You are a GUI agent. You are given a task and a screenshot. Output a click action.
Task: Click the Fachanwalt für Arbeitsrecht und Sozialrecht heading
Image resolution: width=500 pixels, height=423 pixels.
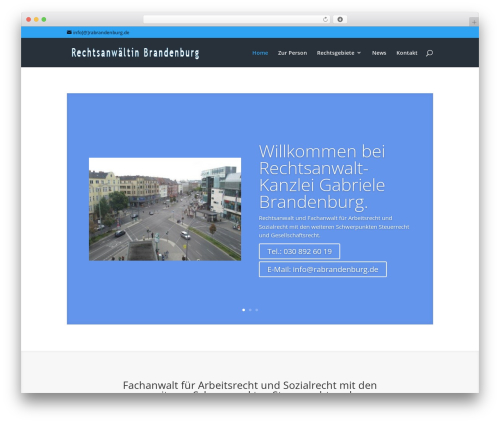(250, 387)
